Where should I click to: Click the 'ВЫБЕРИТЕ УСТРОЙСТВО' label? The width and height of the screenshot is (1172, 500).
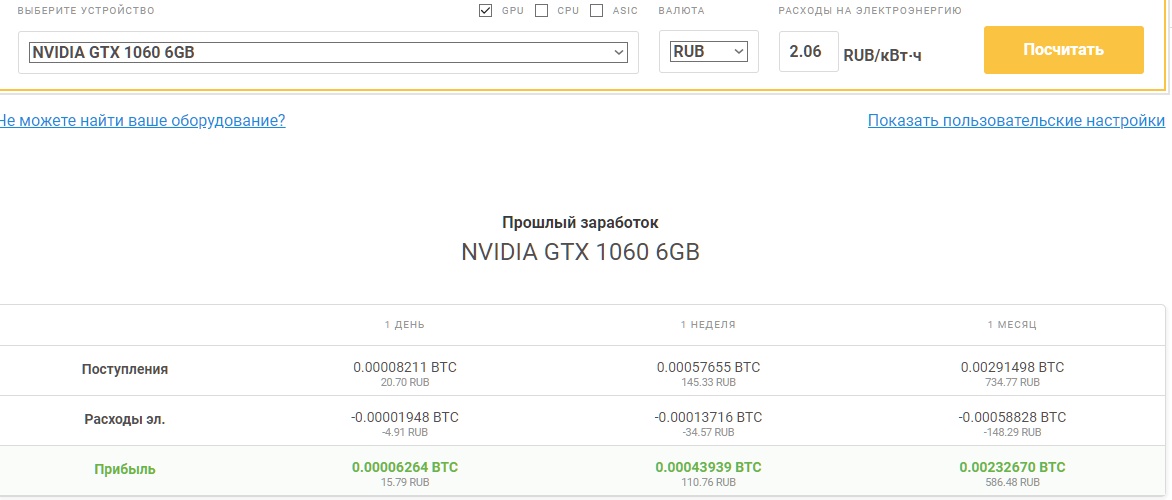point(86,10)
